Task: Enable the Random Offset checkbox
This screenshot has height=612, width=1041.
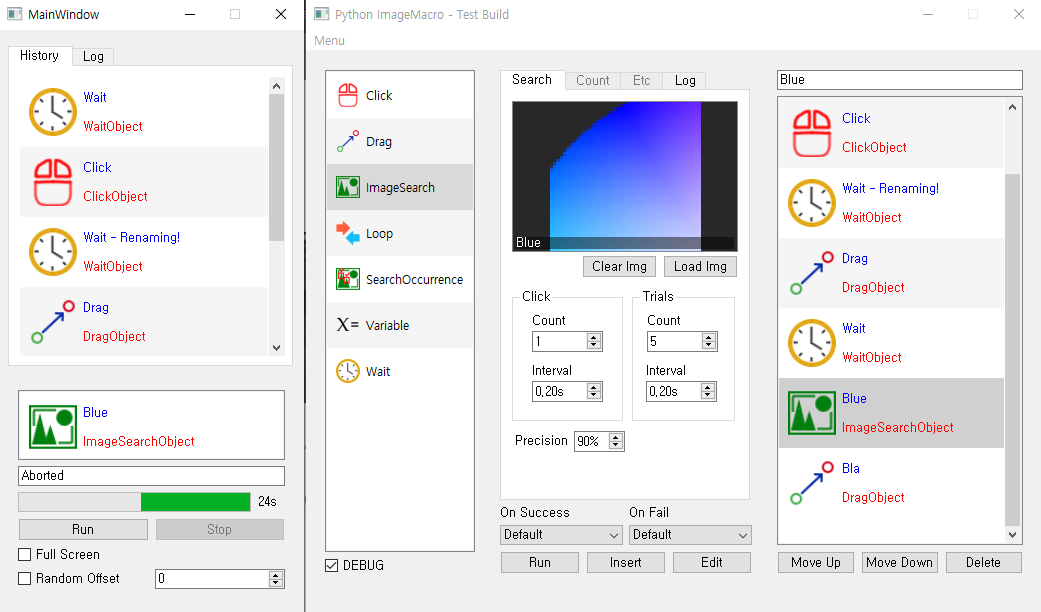Action: pos(25,578)
